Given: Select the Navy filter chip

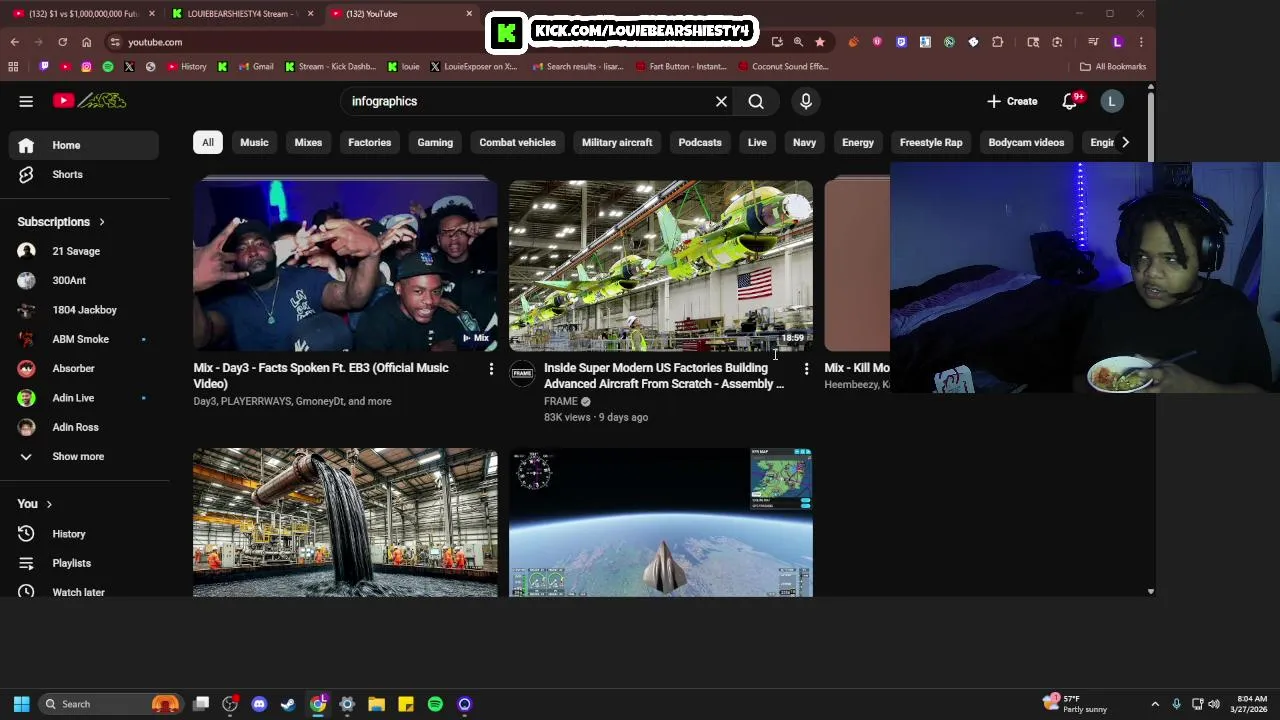Looking at the screenshot, I should pyautogui.click(x=804, y=142).
